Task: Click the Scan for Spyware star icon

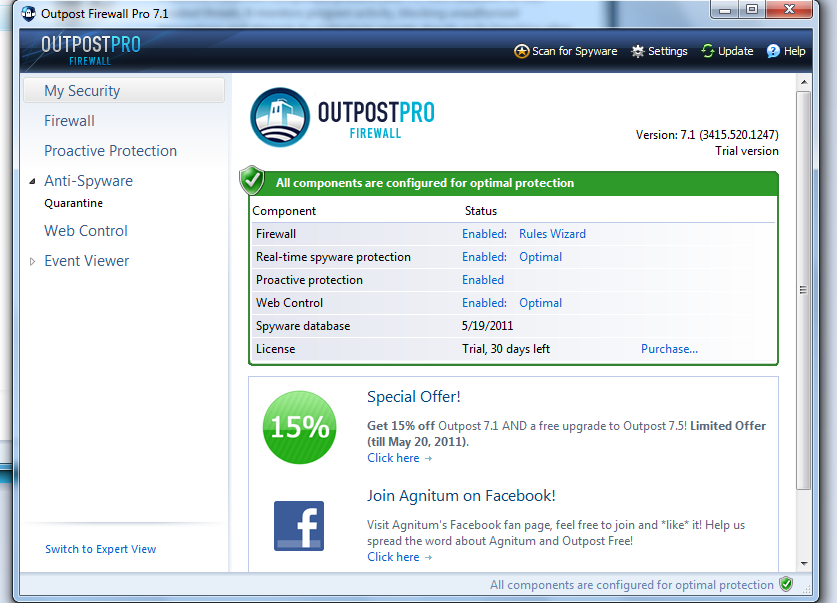Action: (521, 51)
